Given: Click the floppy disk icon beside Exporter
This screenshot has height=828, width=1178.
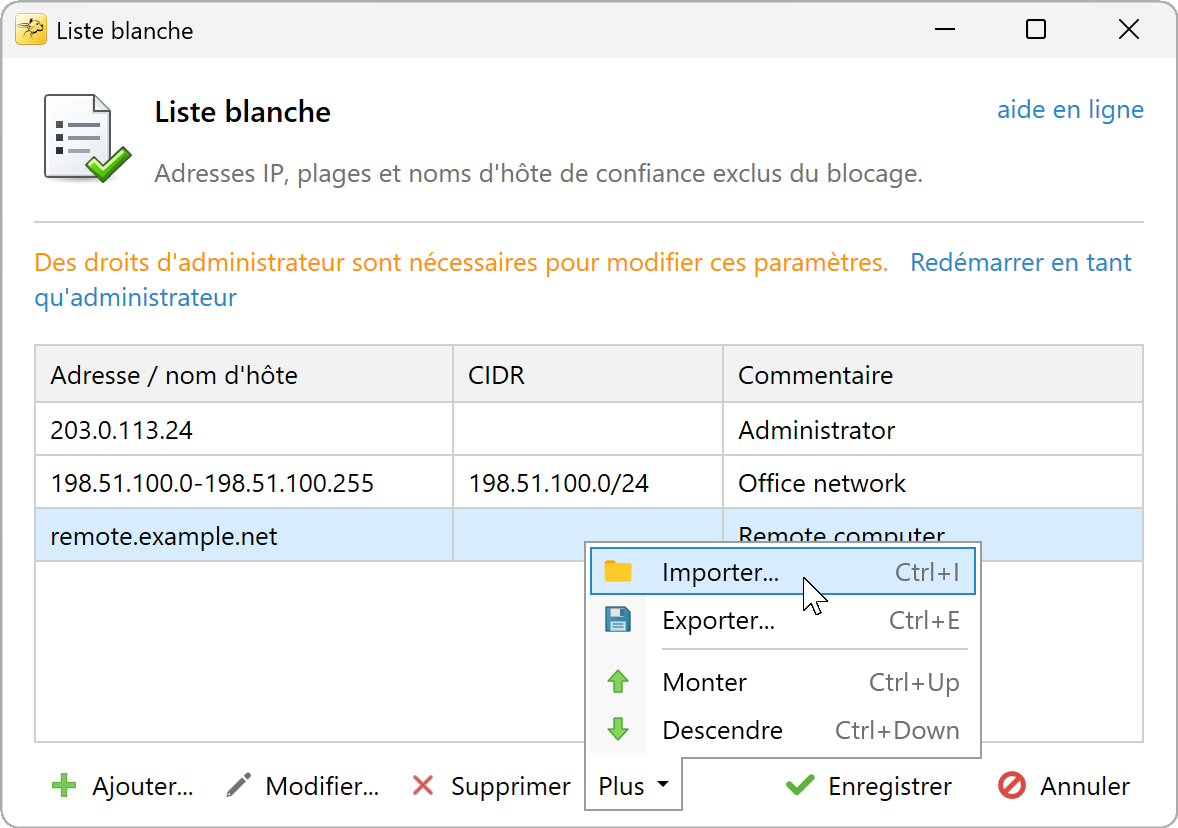Looking at the screenshot, I should pos(618,620).
